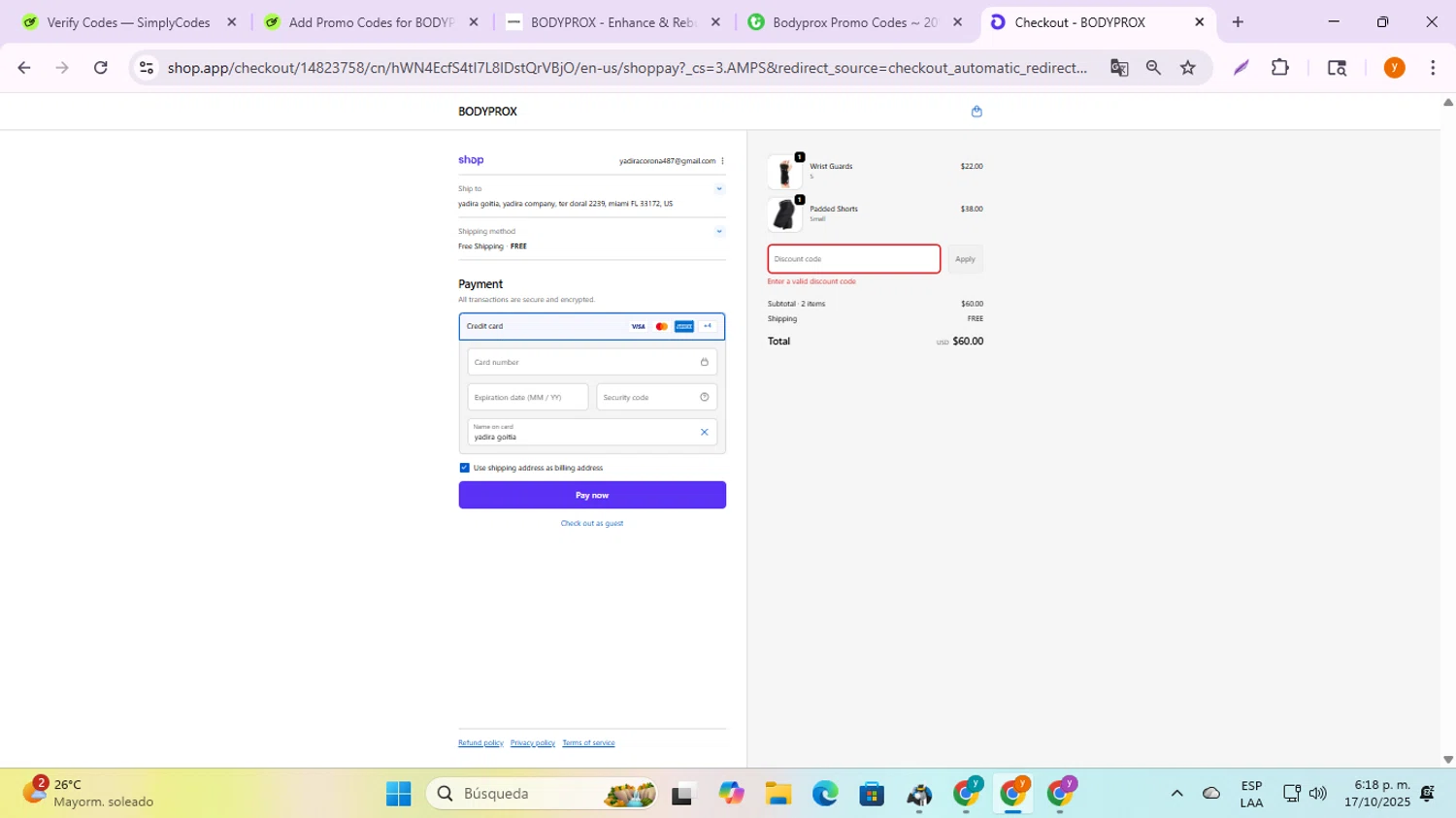Open the volume control in tray
The height and width of the screenshot is (818, 1456).
(1318, 794)
